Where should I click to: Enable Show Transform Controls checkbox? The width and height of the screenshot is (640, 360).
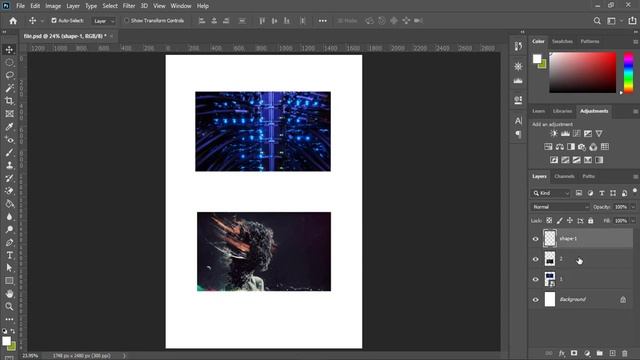pyautogui.click(x=127, y=20)
